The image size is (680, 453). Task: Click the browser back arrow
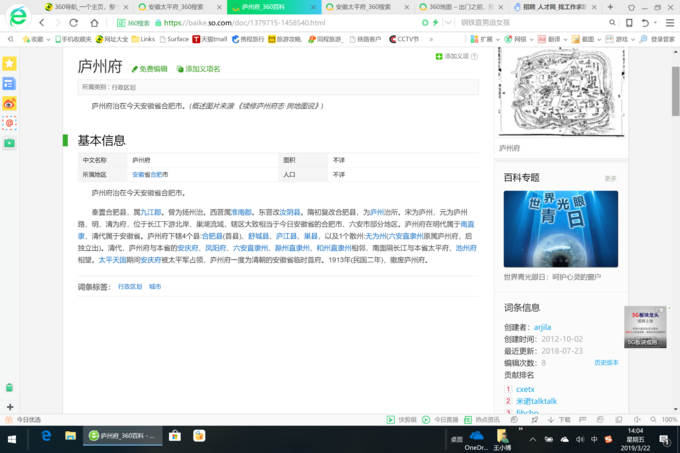(41, 22)
